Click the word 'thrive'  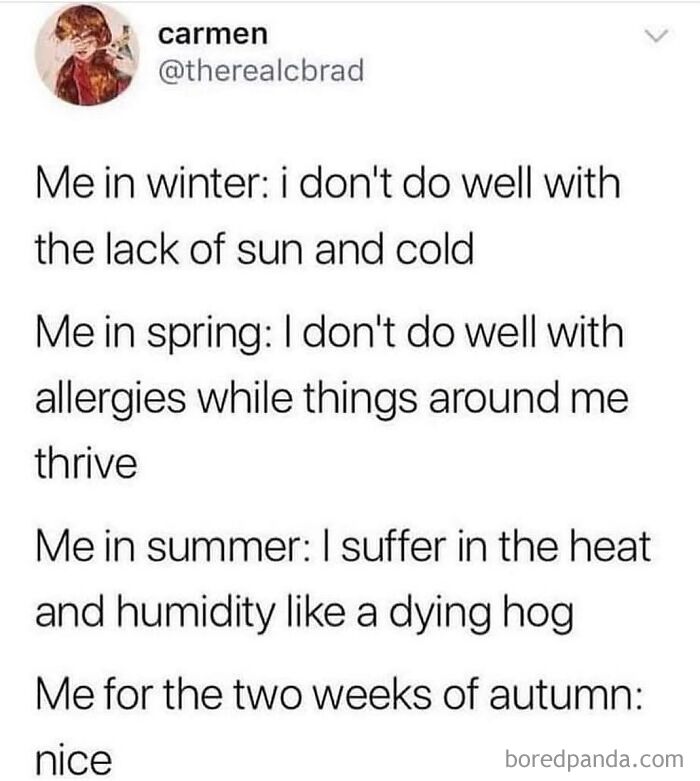pyautogui.click(x=86, y=463)
